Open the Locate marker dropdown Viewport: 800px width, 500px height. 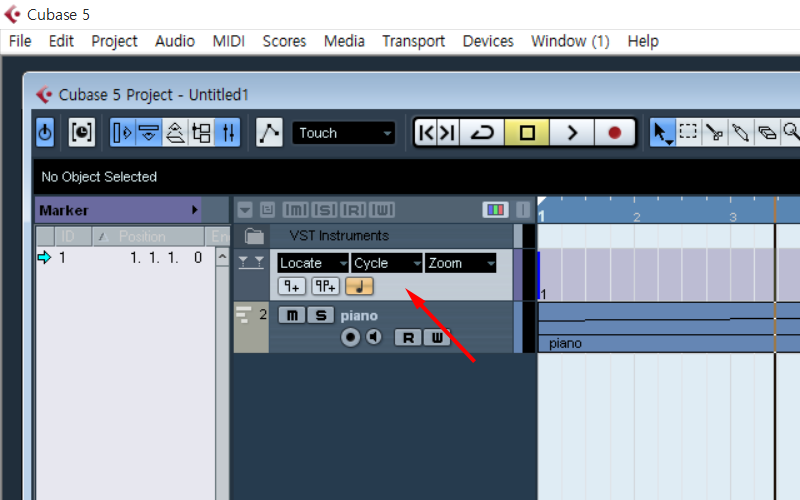click(x=313, y=263)
